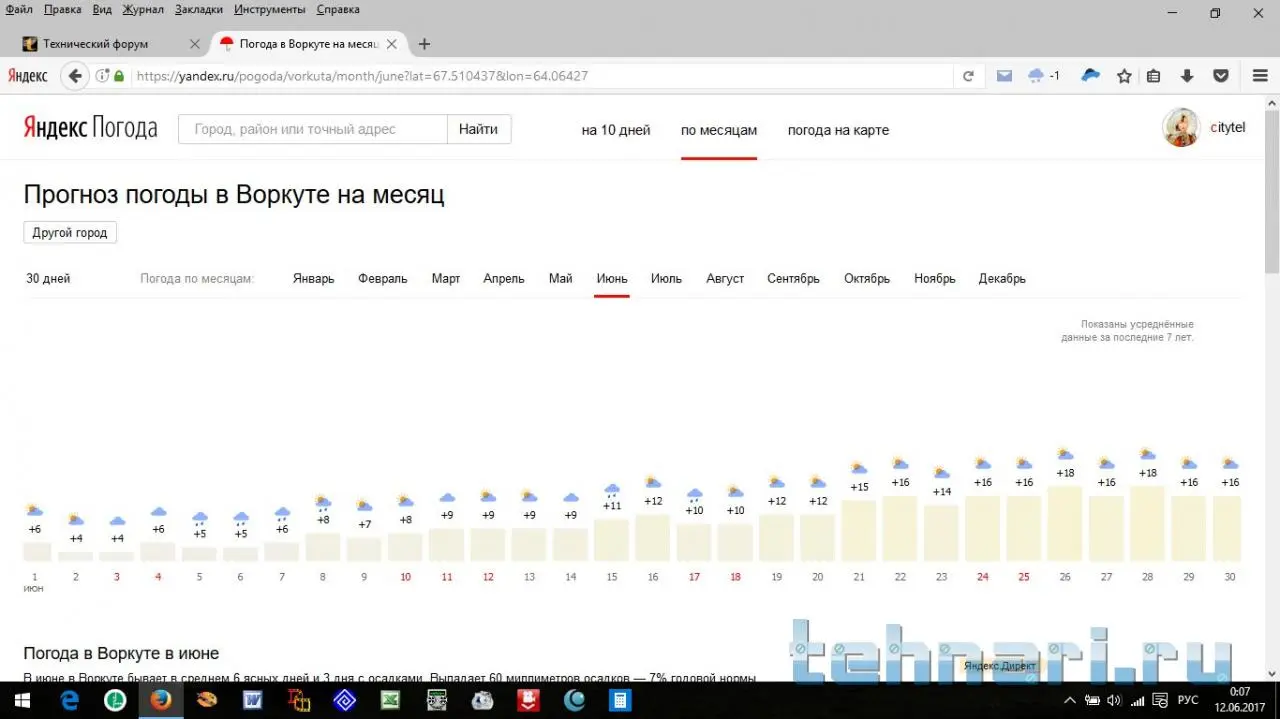
Task: Click the green padlock site security icon
Action: [120, 76]
